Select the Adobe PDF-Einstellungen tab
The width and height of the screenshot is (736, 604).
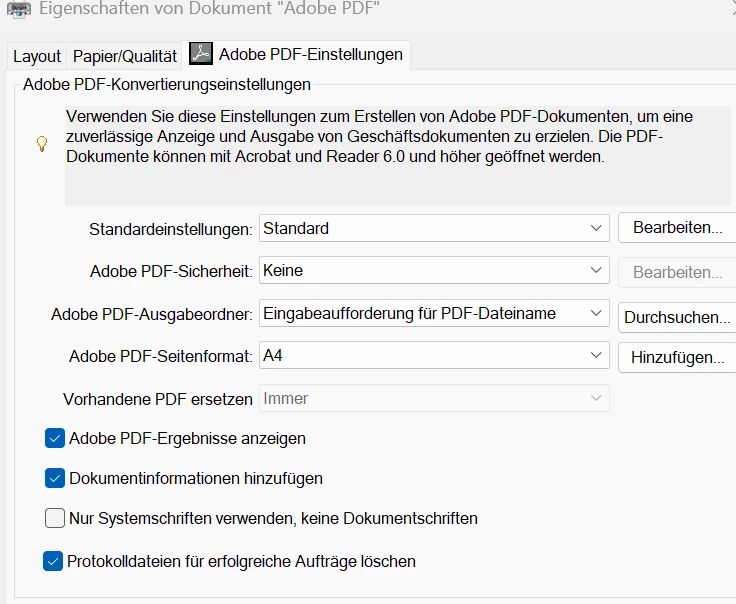coord(296,54)
